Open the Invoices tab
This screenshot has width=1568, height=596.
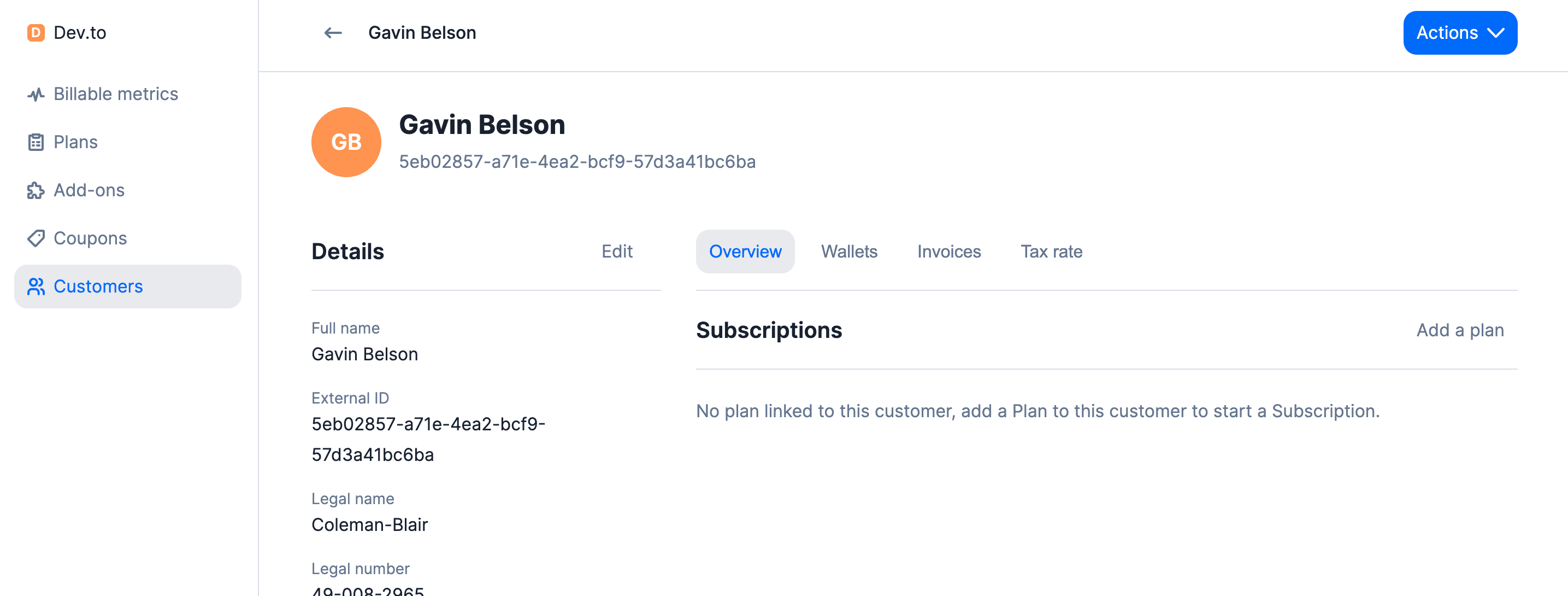[x=948, y=252]
